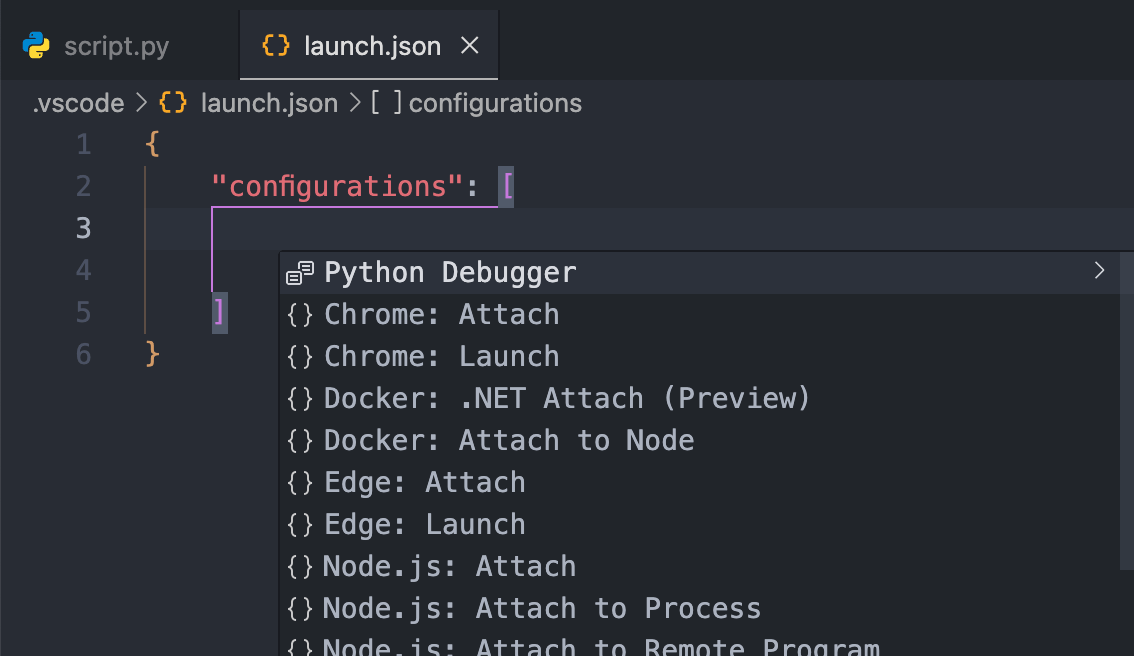Open the configurations breadcrumb dropdown

click(x=495, y=103)
